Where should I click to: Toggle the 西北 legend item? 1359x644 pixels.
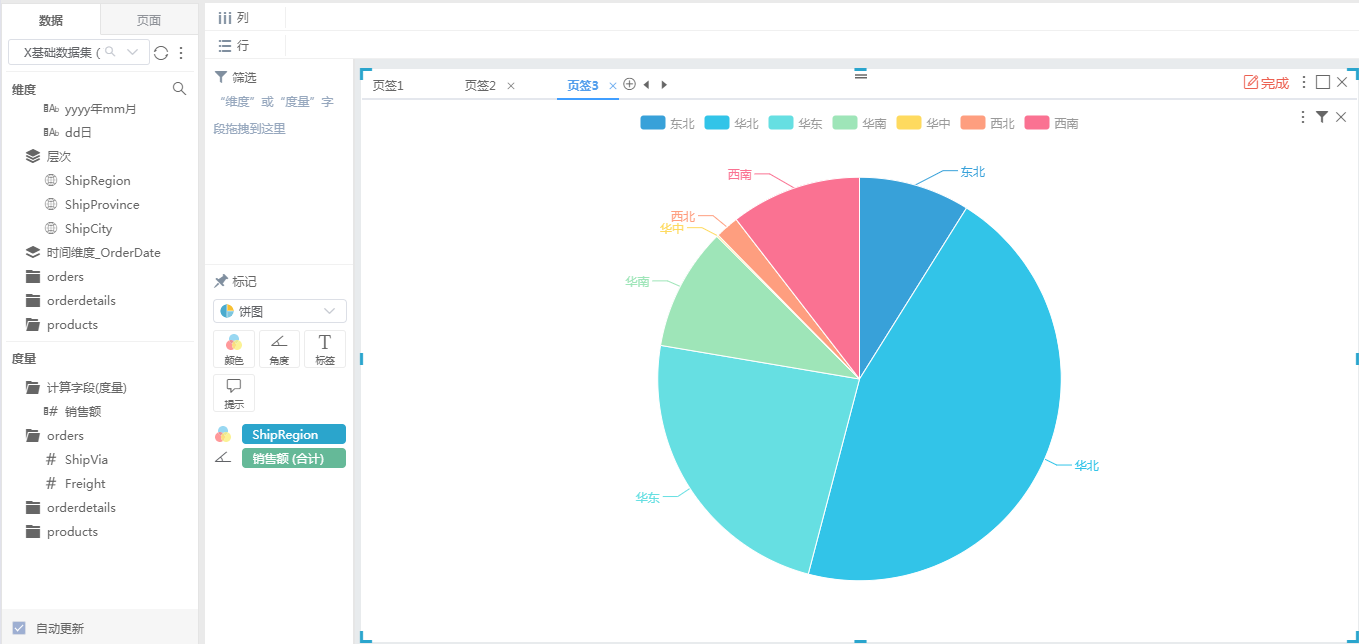pyautogui.click(x=987, y=123)
